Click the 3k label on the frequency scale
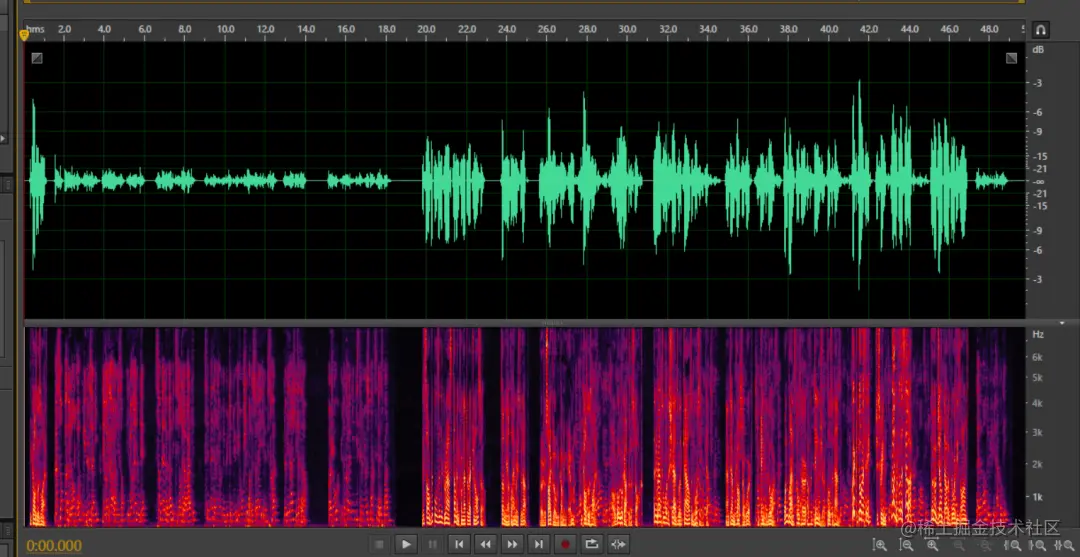This screenshot has height=557, width=1080. [1037, 432]
